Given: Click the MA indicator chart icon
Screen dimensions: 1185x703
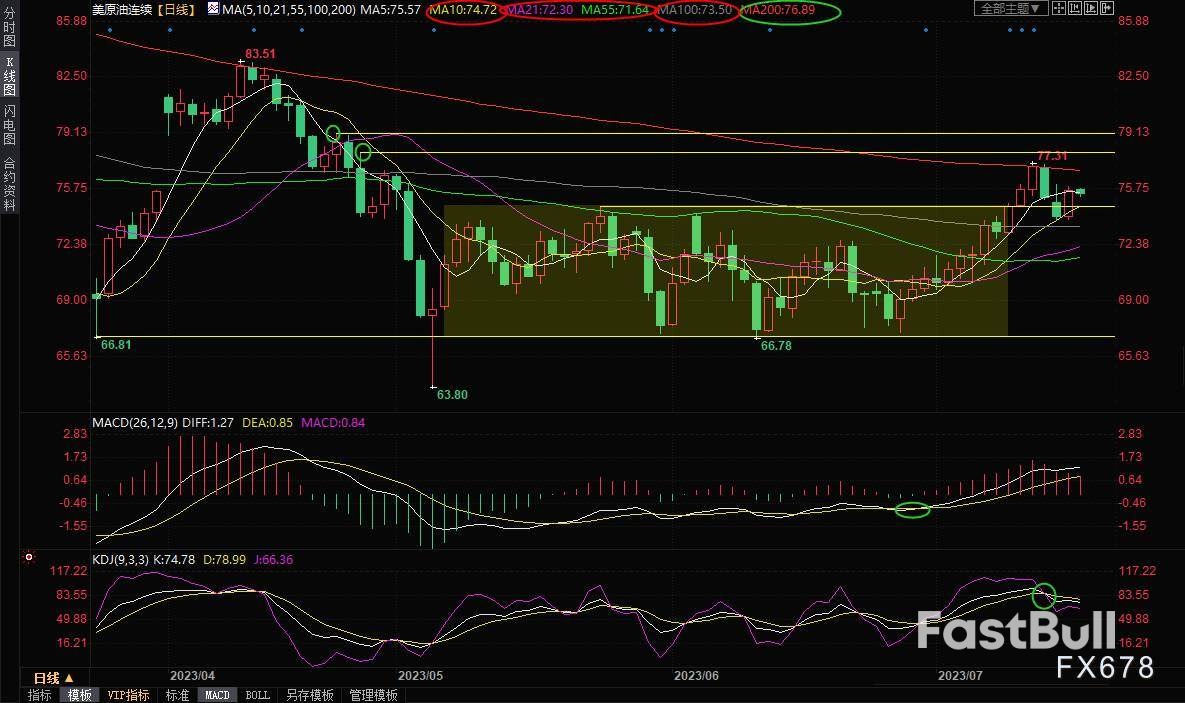Looking at the screenshot, I should pos(213,8).
